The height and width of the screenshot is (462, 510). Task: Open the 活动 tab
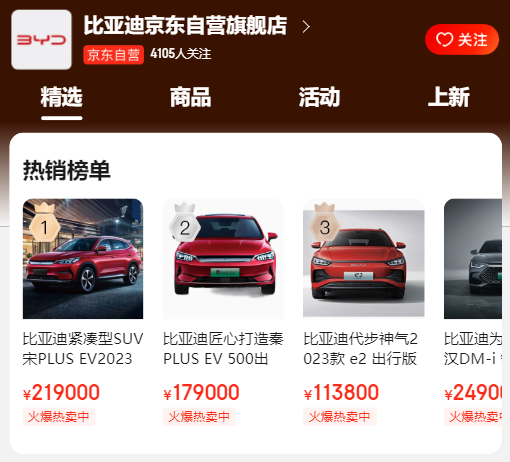[319, 97]
